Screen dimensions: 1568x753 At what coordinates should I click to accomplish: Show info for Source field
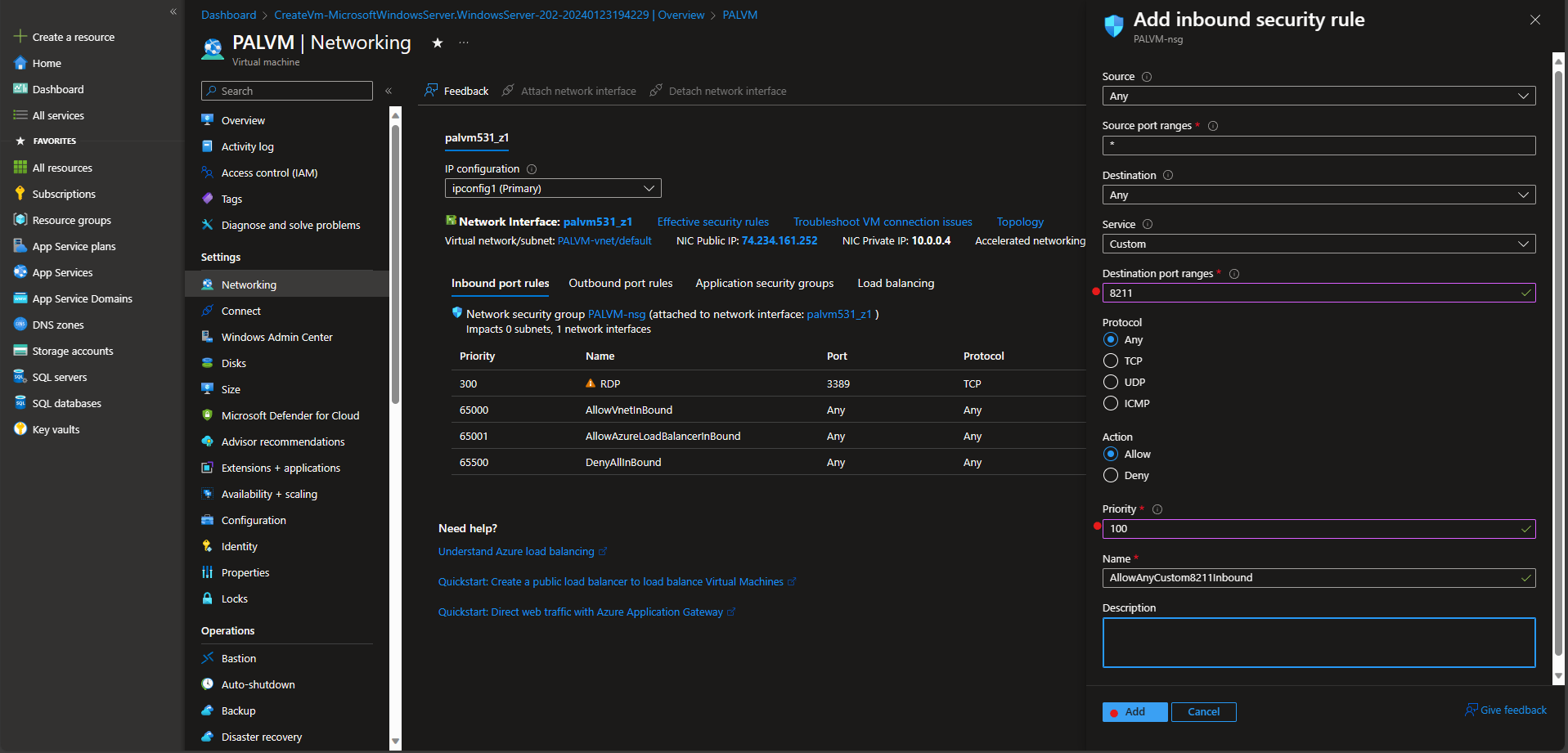[1147, 77]
